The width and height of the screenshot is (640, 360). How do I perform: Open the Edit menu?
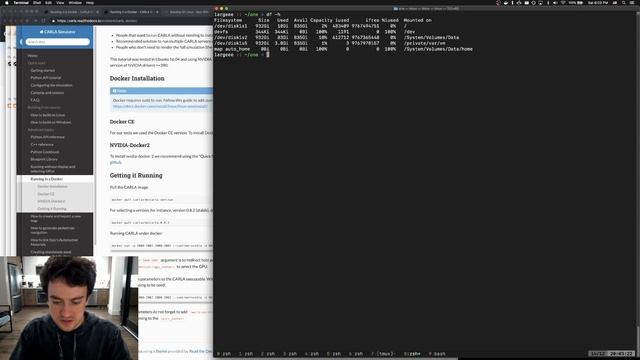click(49, 2)
